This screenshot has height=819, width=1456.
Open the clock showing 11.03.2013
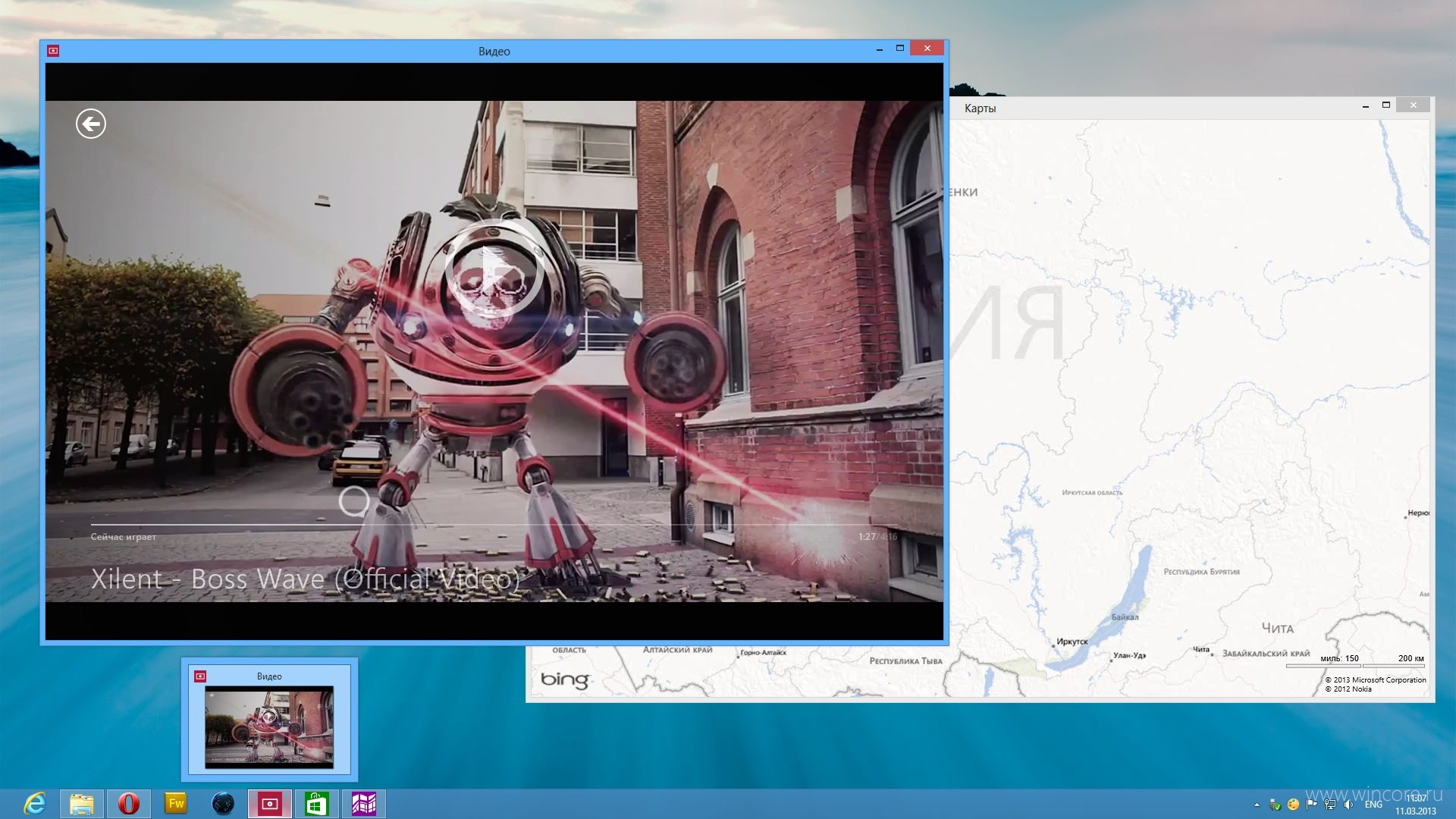click(x=1416, y=805)
